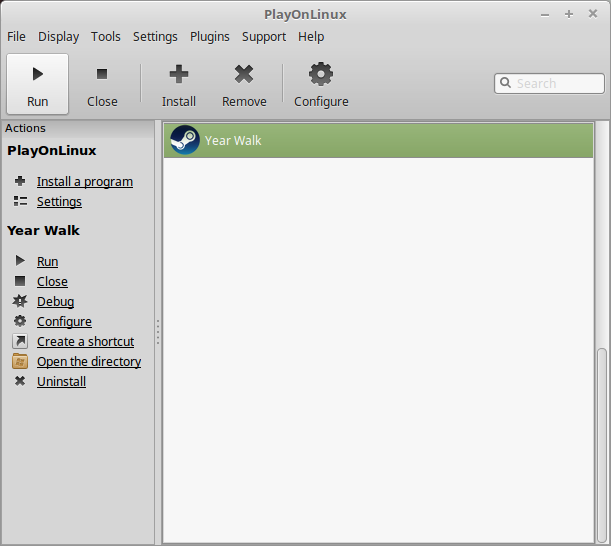Click the Remove cross icon in toolbar
This screenshot has height=546, width=611.
point(244,74)
